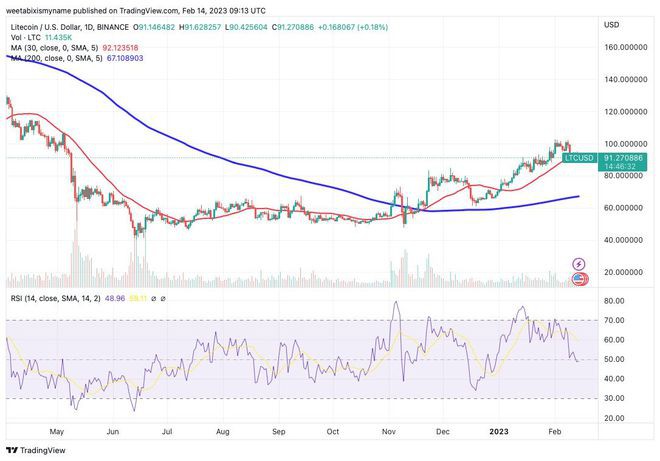
Task: Click the RSI 70.00 level on axis
Action: coord(614,320)
